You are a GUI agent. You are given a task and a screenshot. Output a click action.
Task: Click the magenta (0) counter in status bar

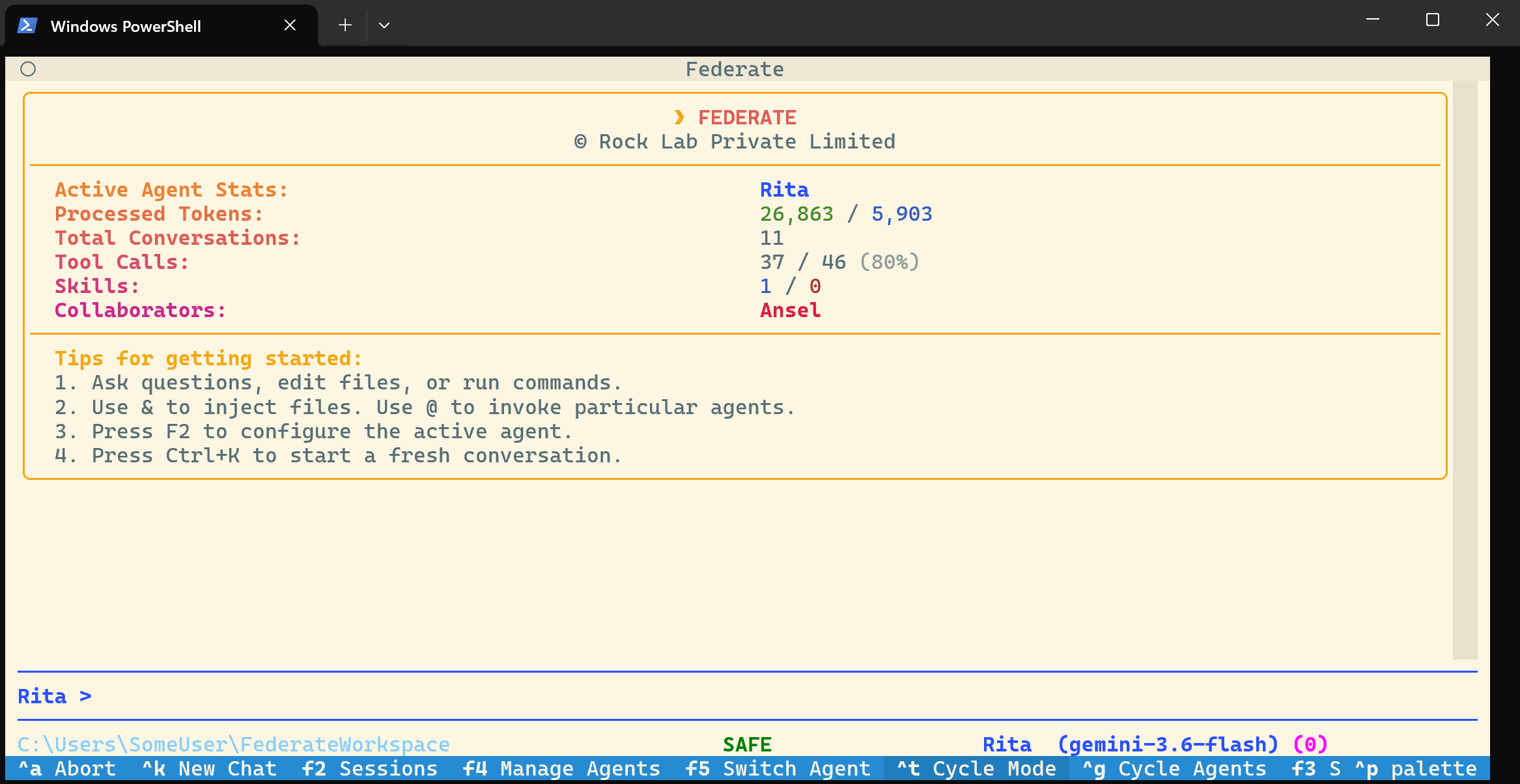tap(1310, 744)
